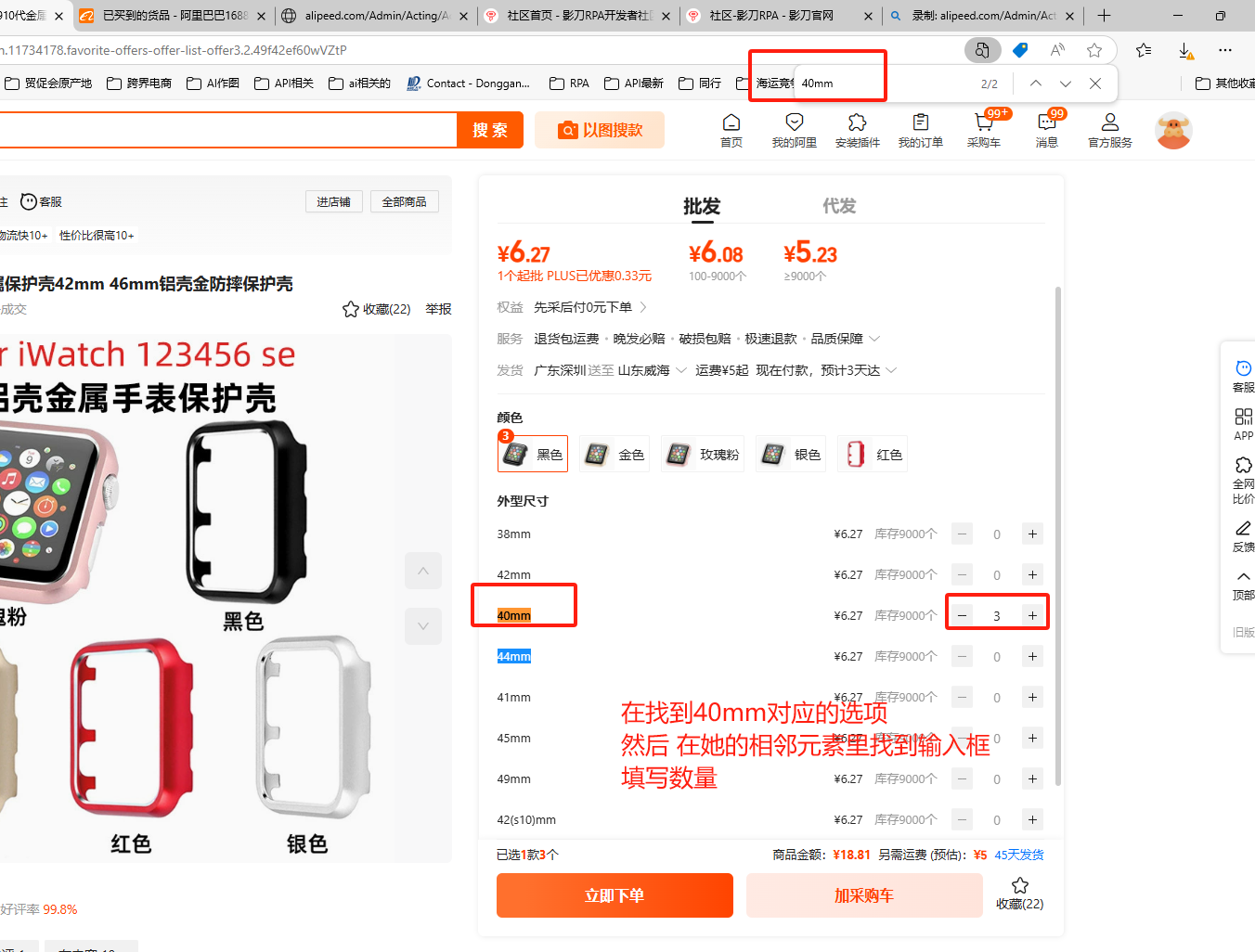Show next product image with down arrow

423,626
